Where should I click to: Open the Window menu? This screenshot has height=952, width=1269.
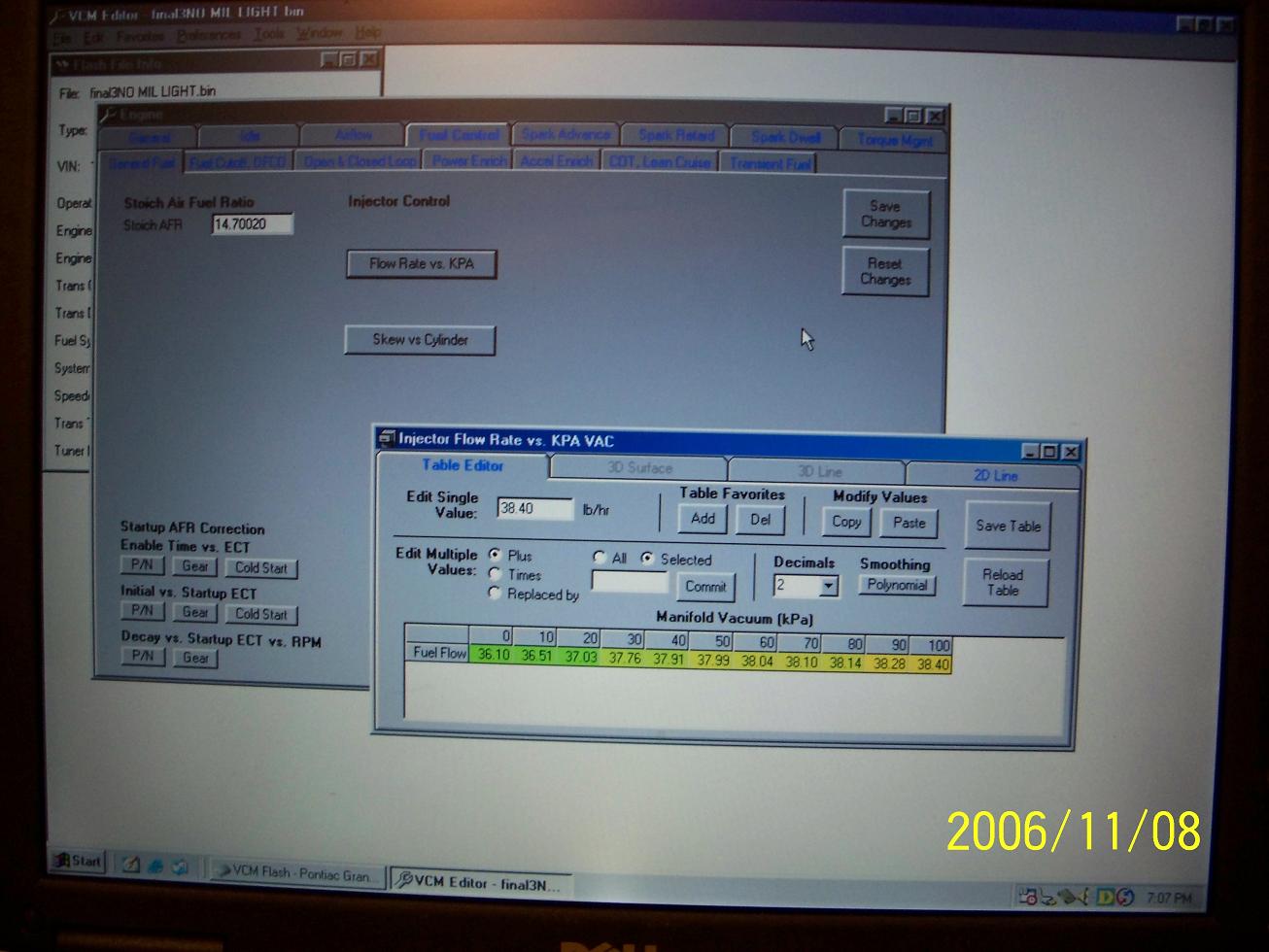coord(320,33)
